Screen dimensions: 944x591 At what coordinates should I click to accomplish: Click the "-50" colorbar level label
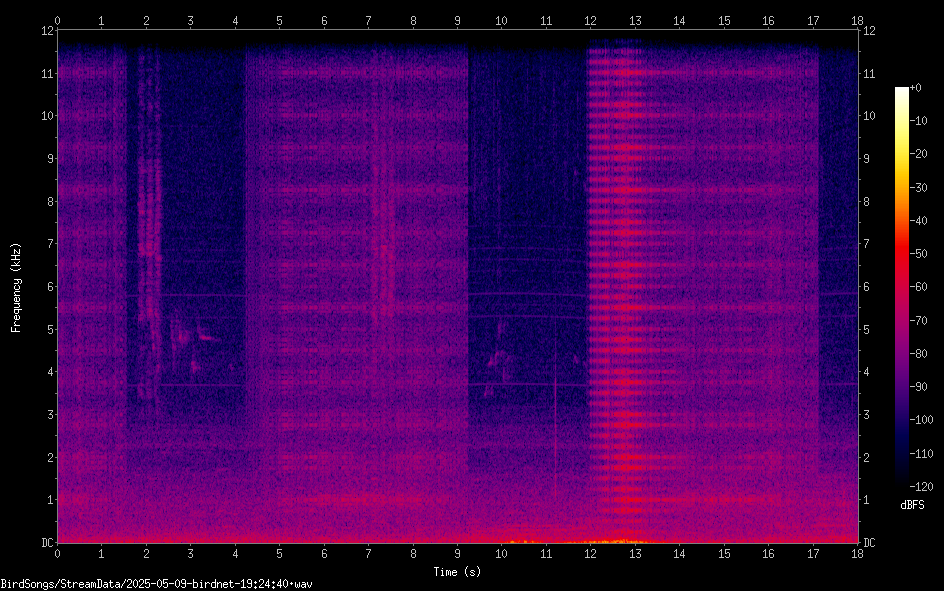pyautogui.click(x=918, y=254)
